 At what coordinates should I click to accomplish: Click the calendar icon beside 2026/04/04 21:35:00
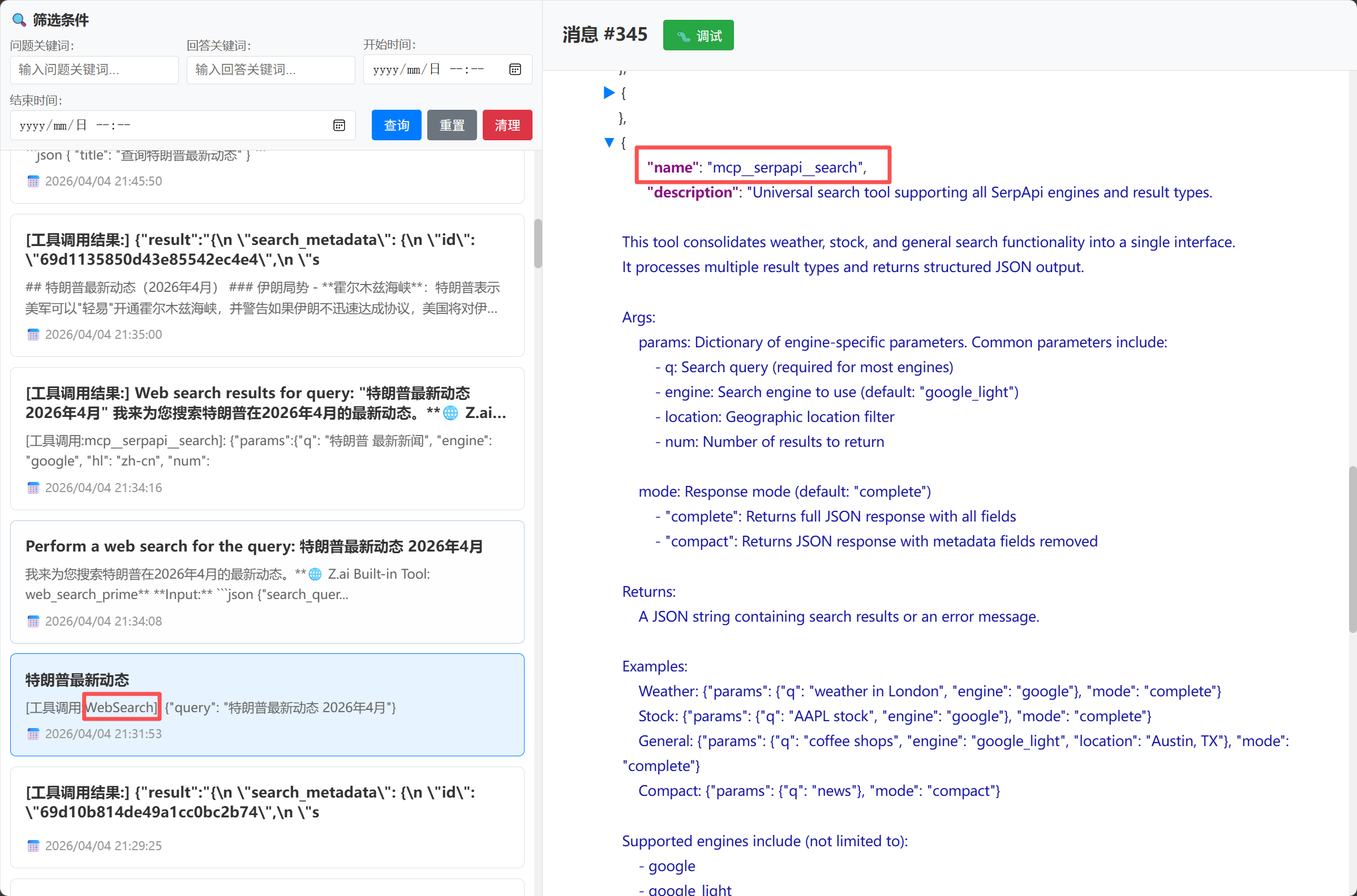point(33,334)
